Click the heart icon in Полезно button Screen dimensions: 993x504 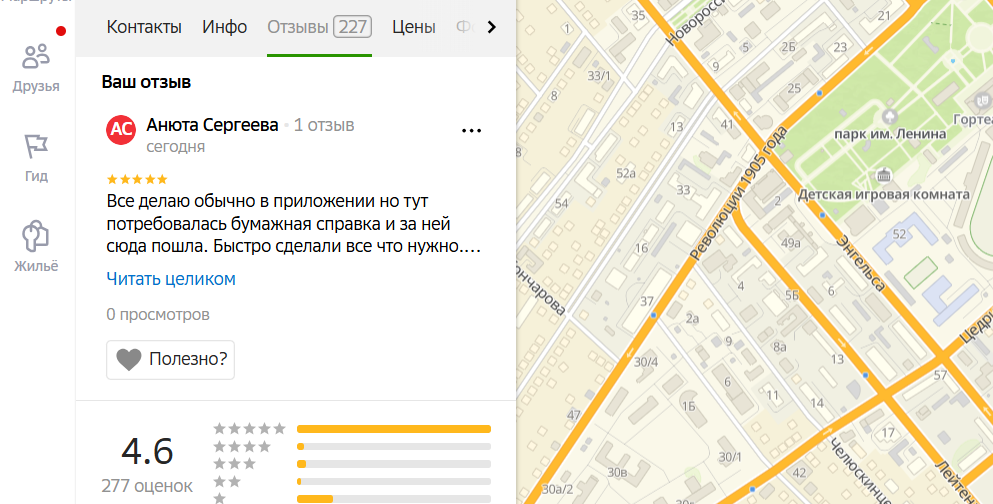click(129, 360)
